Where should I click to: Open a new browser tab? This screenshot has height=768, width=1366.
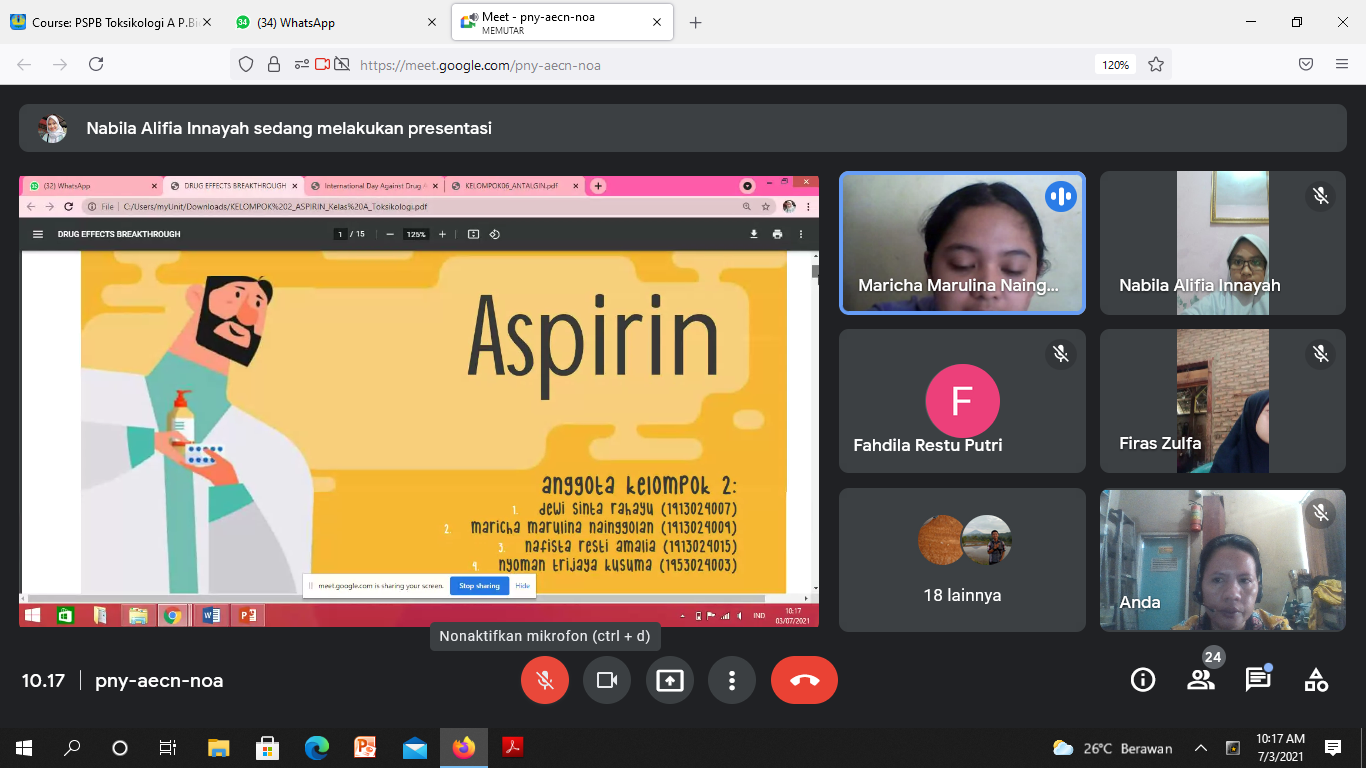click(696, 22)
